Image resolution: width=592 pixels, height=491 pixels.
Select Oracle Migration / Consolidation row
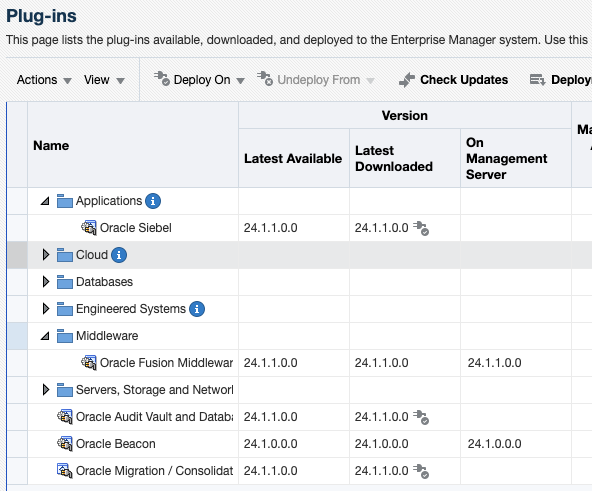300,471
